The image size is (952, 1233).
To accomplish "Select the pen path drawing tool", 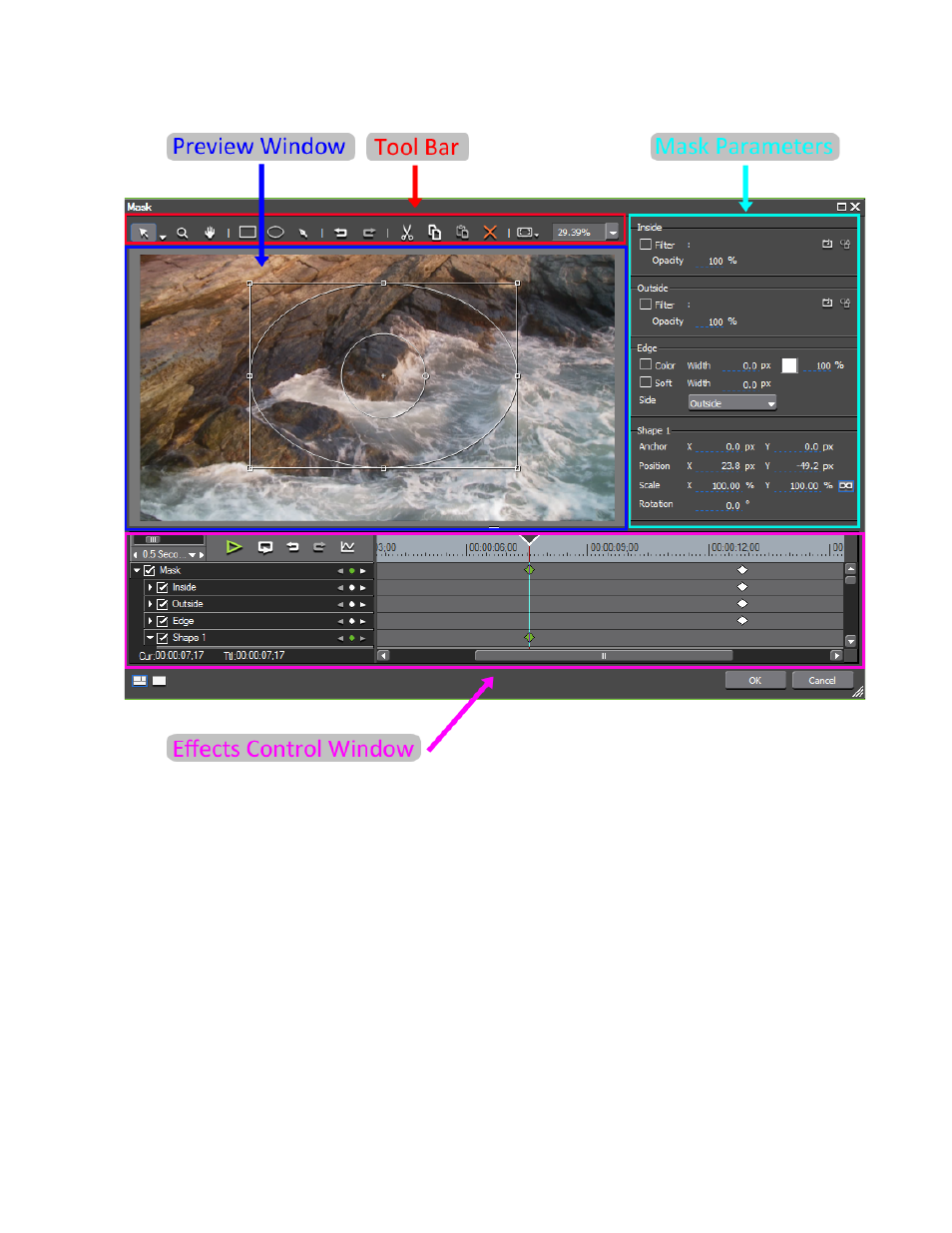I will (303, 233).
